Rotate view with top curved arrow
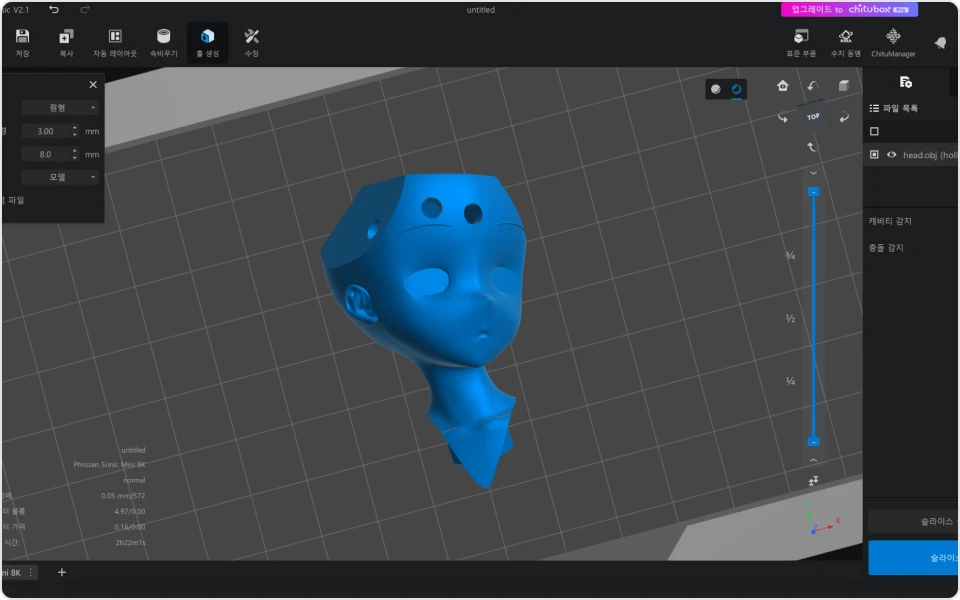The height and width of the screenshot is (600, 960). click(812, 86)
